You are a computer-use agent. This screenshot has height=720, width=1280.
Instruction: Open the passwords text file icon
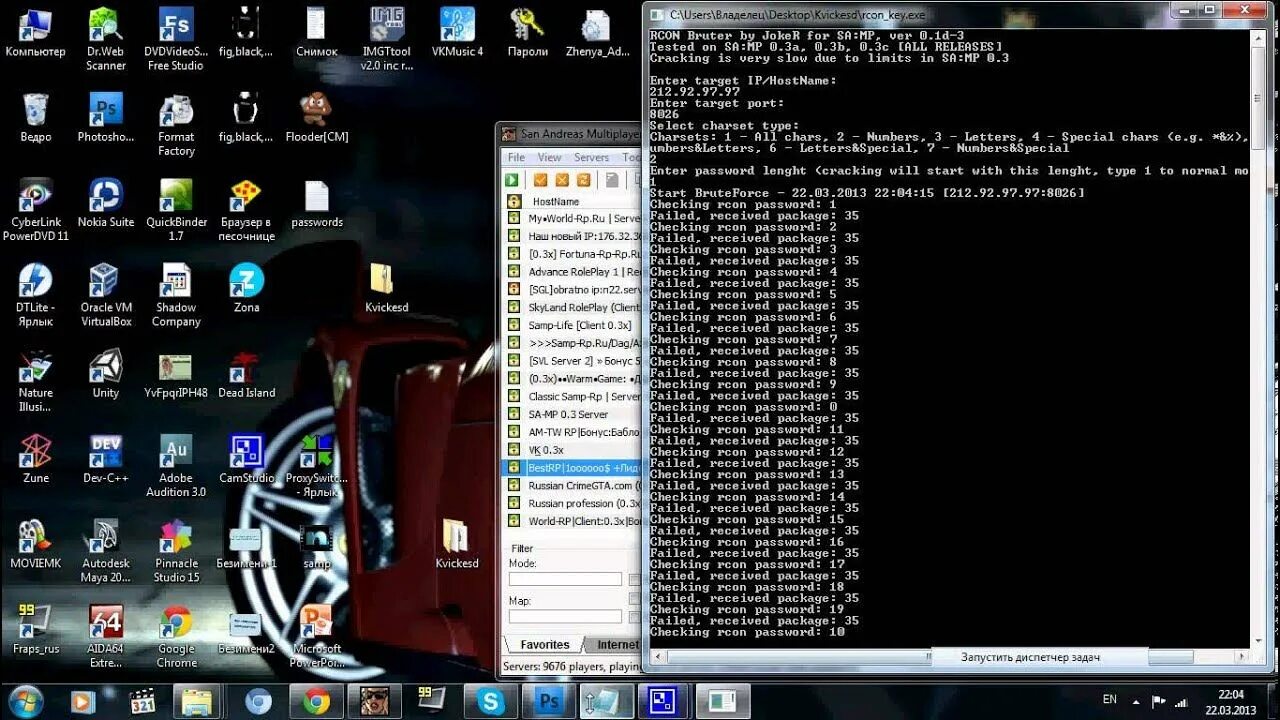click(317, 203)
